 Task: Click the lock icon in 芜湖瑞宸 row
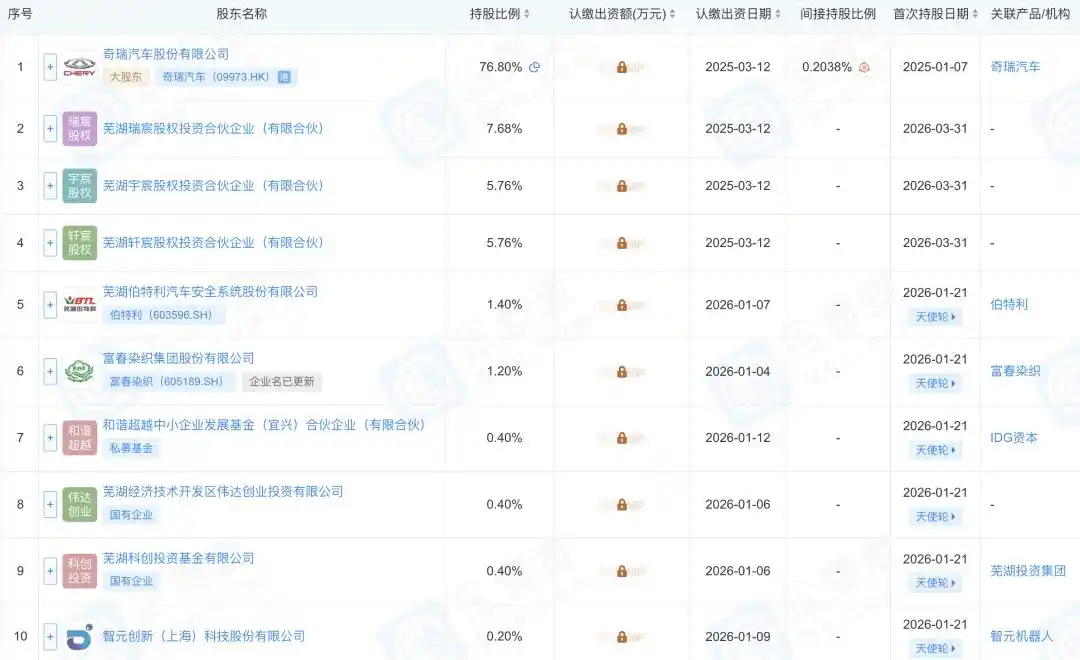621,129
